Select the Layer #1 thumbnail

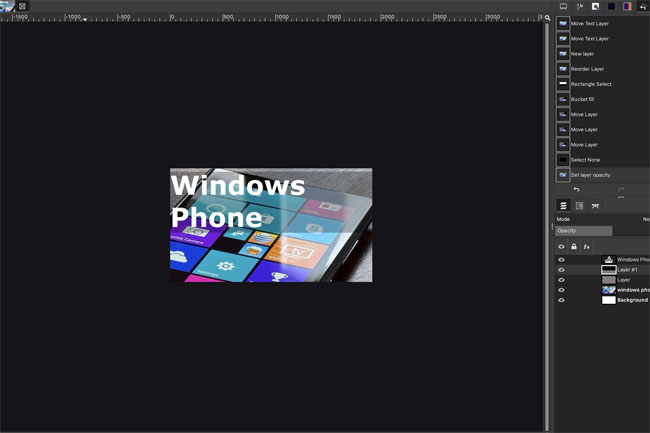[609, 270]
